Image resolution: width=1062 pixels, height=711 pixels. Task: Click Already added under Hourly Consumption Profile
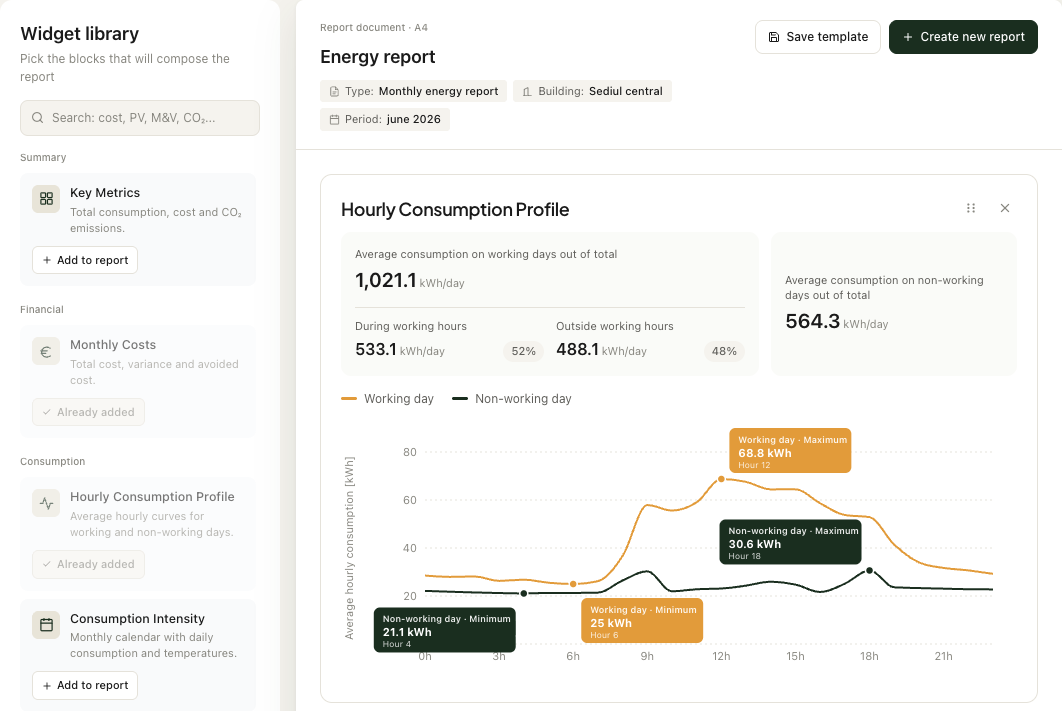[x=88, y=564]
